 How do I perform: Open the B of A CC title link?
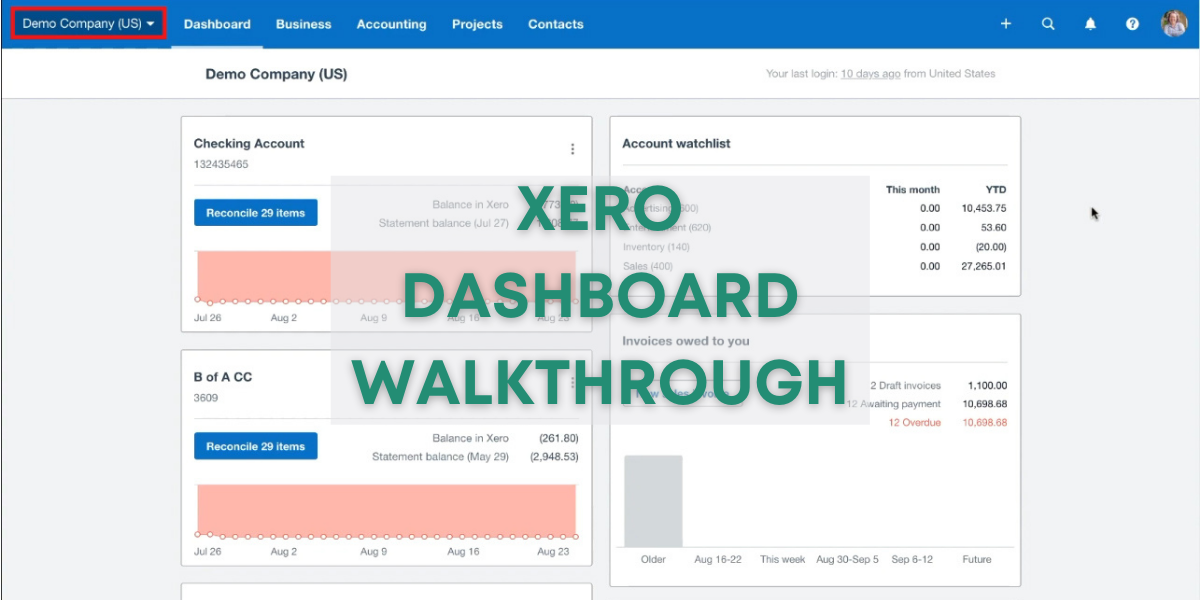tap(223, 378)
